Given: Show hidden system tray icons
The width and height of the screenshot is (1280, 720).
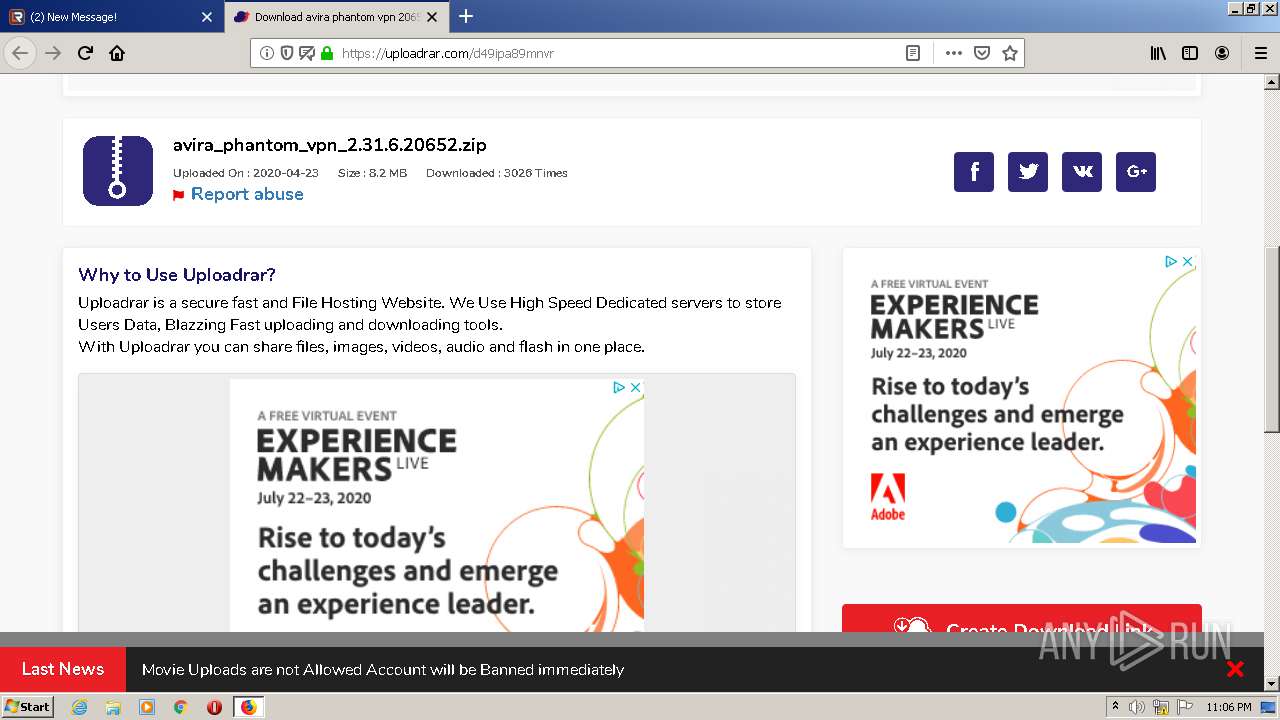Looking at the screenshot, I should pyautogui.click(x=1116, y=707).
